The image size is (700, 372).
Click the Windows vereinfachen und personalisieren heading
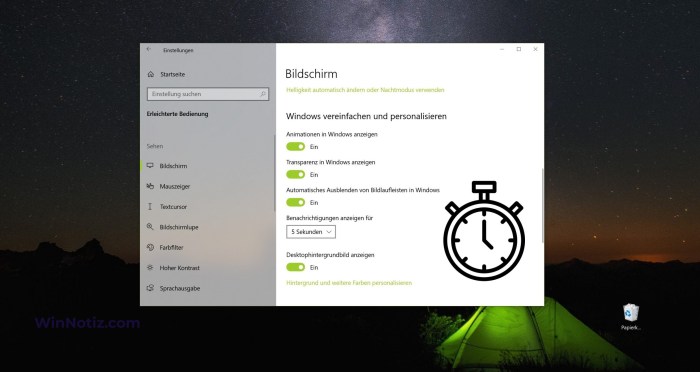[367, 116]
